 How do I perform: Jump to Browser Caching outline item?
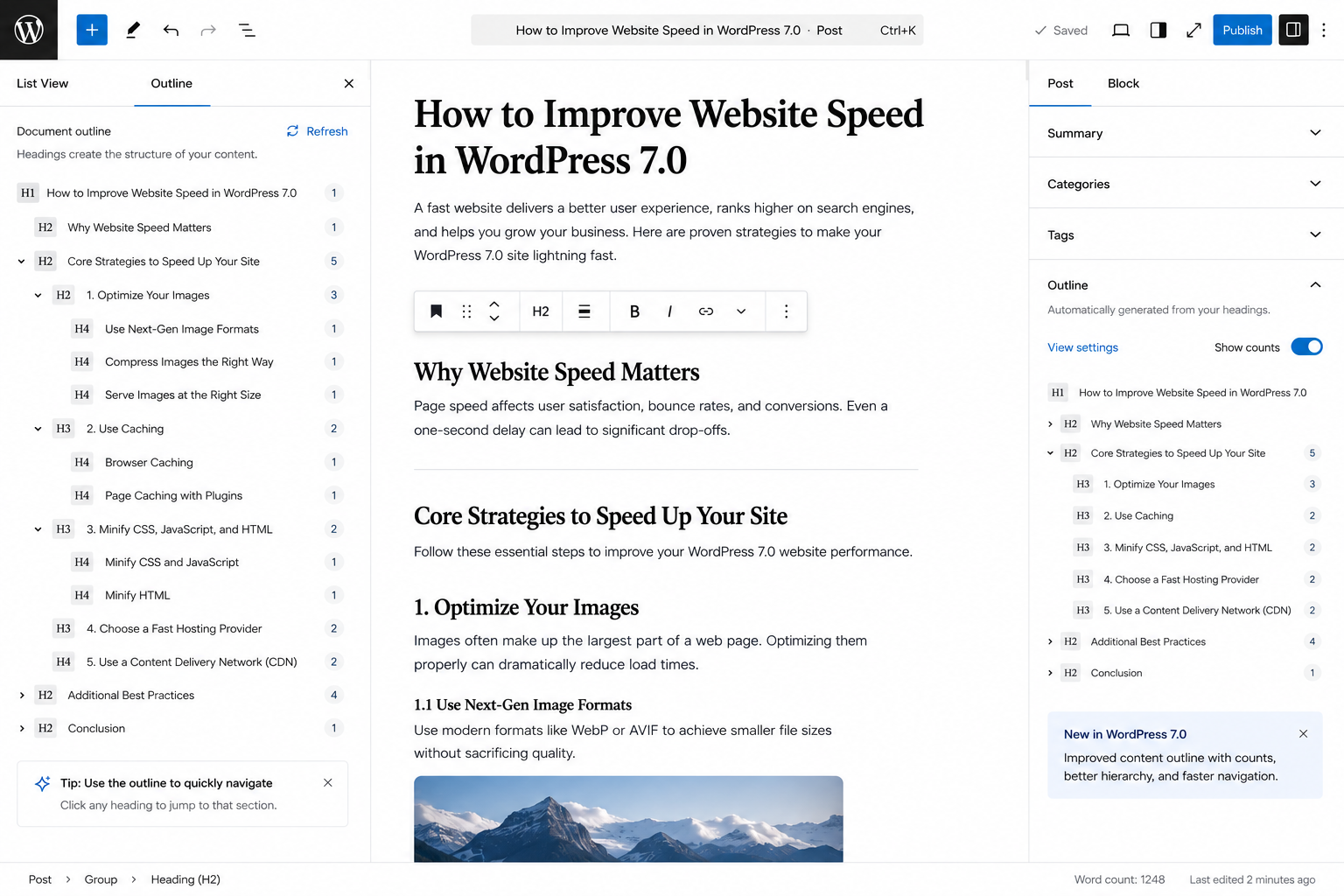click(149, 462)
